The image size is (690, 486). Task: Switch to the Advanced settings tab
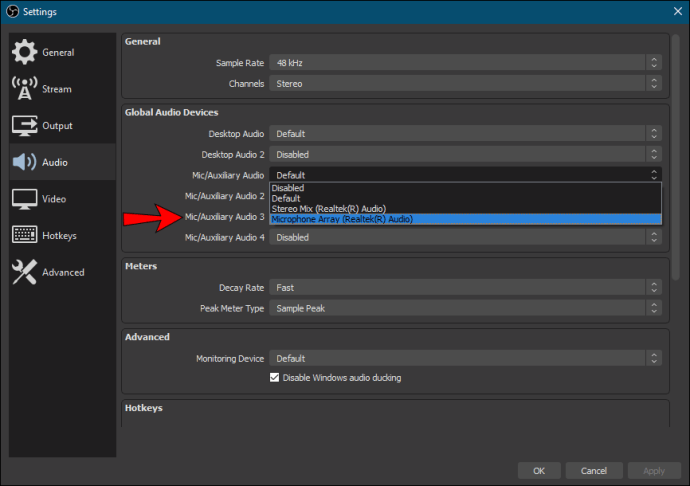pyautogui.click(x=62, y=272)
